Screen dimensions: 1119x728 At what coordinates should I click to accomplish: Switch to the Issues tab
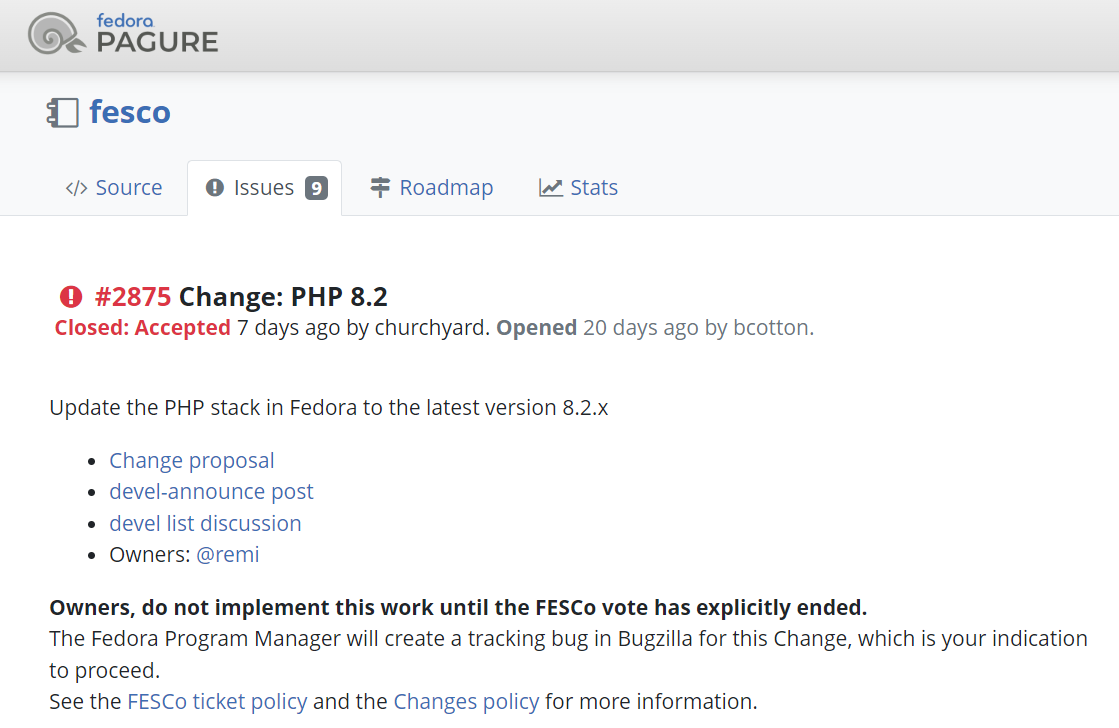[263, 188]
